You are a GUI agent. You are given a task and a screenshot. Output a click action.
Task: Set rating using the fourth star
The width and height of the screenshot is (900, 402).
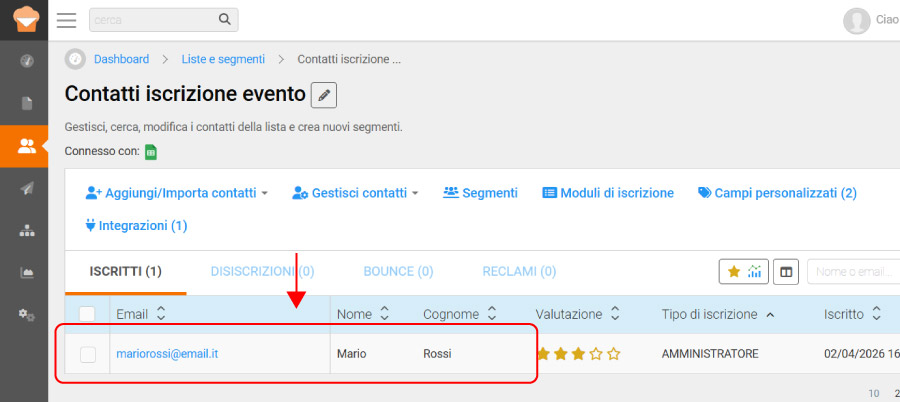click(596, 354)
